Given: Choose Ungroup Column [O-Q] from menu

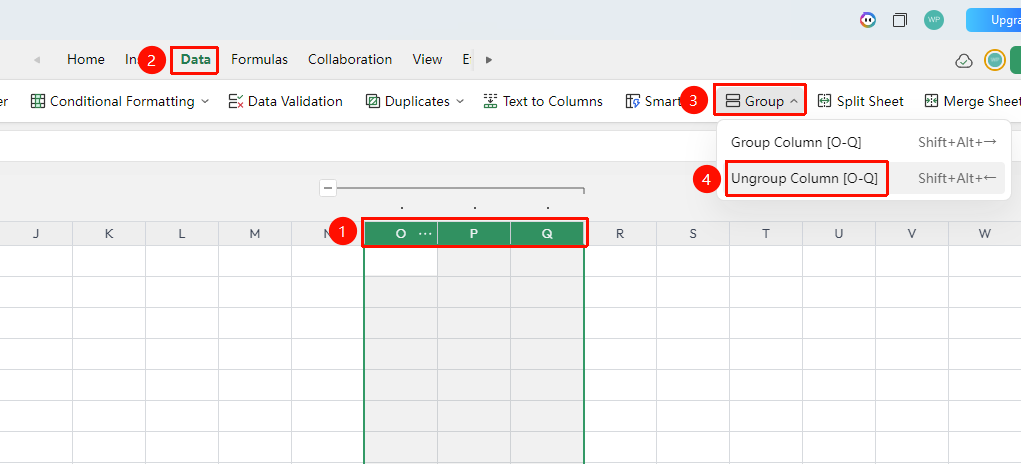Looking at the screenshot, I should click(863, 178).
